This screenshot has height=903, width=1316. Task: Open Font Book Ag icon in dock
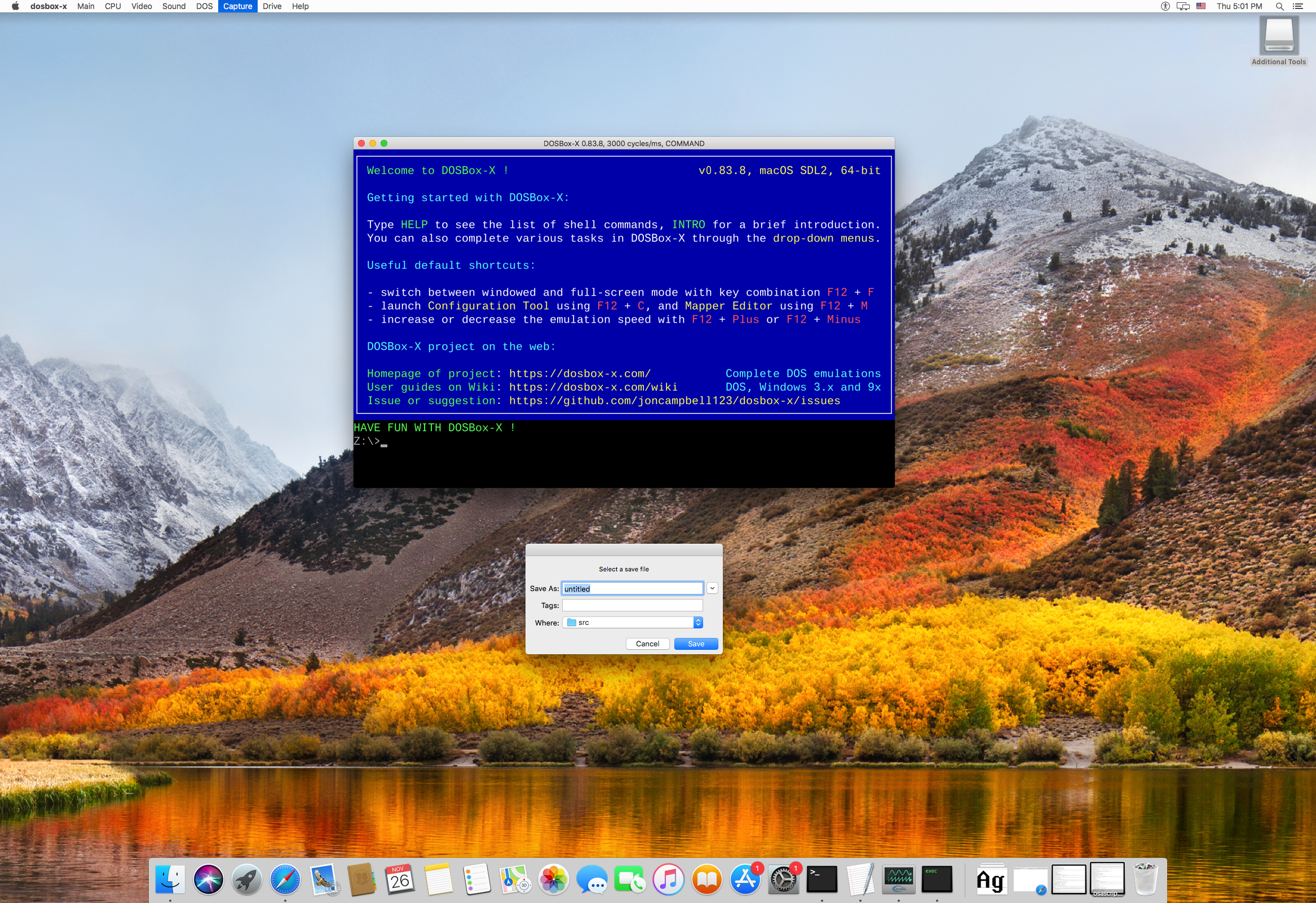point(991,880)
